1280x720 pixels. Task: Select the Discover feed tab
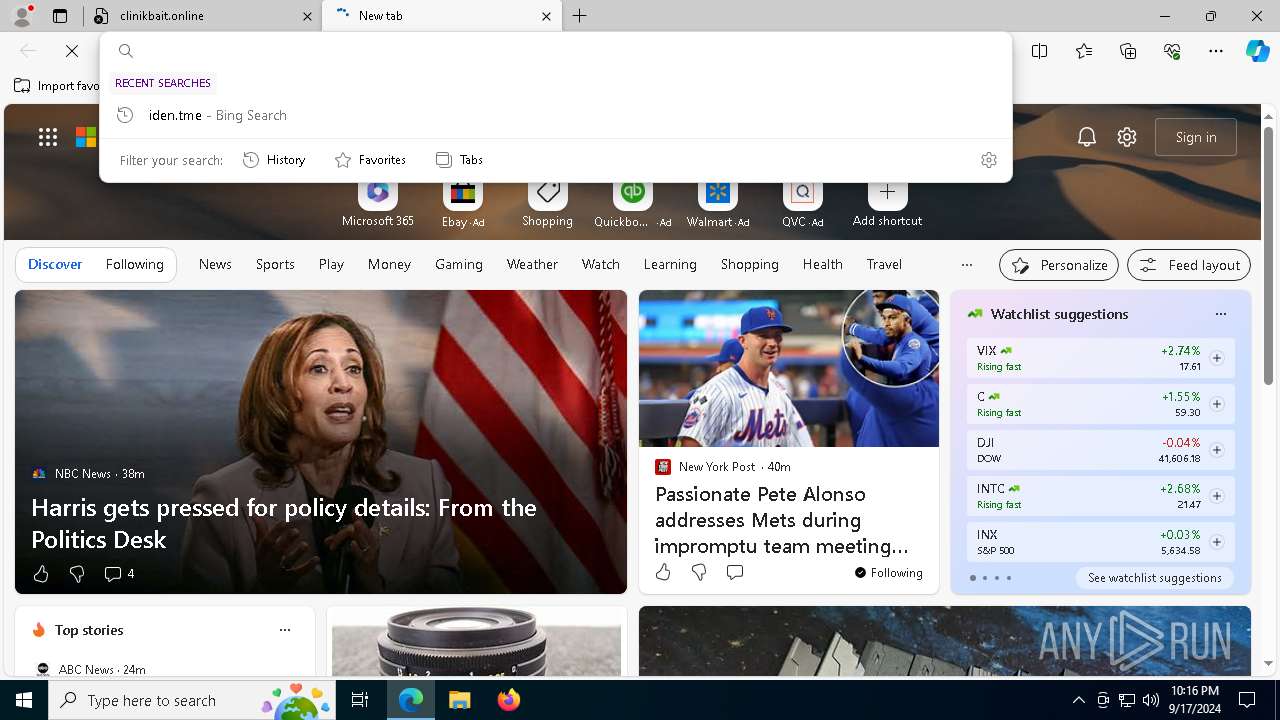coord(55,264)
